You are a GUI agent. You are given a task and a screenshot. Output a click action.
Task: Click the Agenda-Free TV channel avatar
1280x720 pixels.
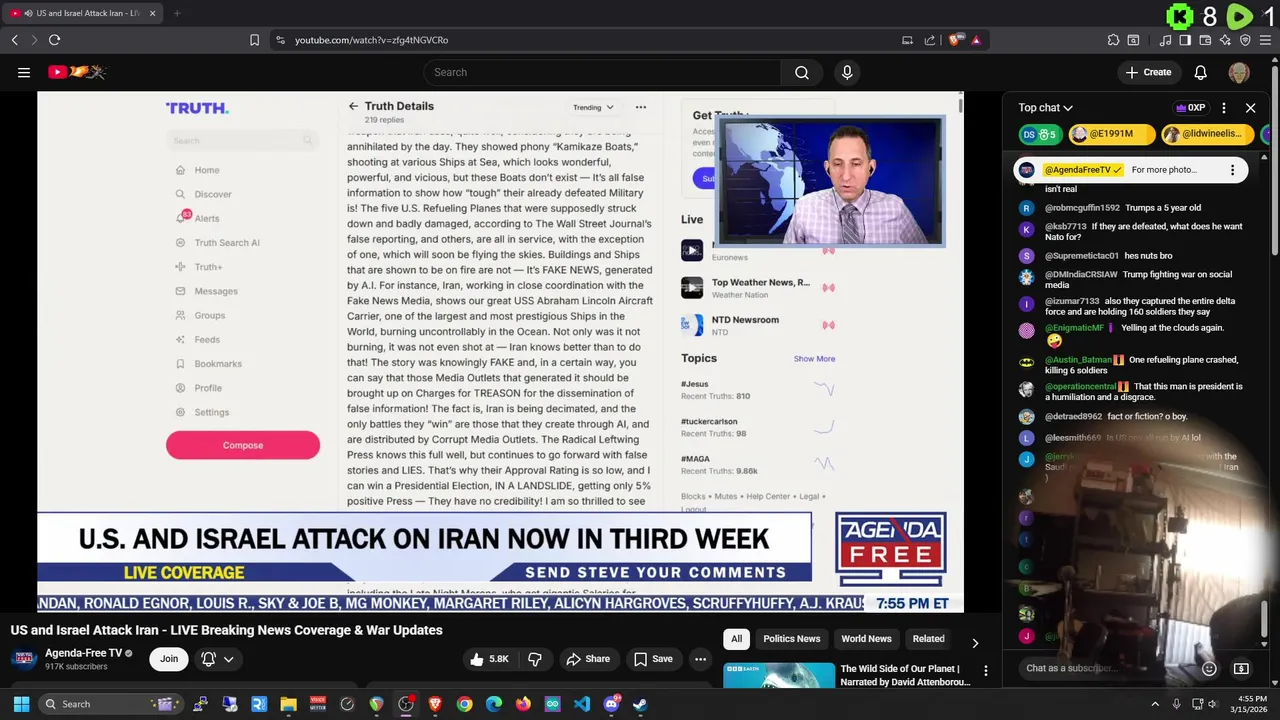click(24, 658)
